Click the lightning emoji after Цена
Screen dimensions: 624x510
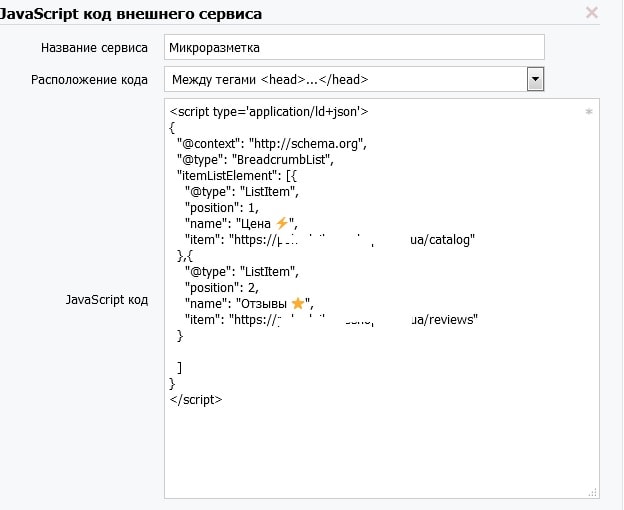[281, 224]
